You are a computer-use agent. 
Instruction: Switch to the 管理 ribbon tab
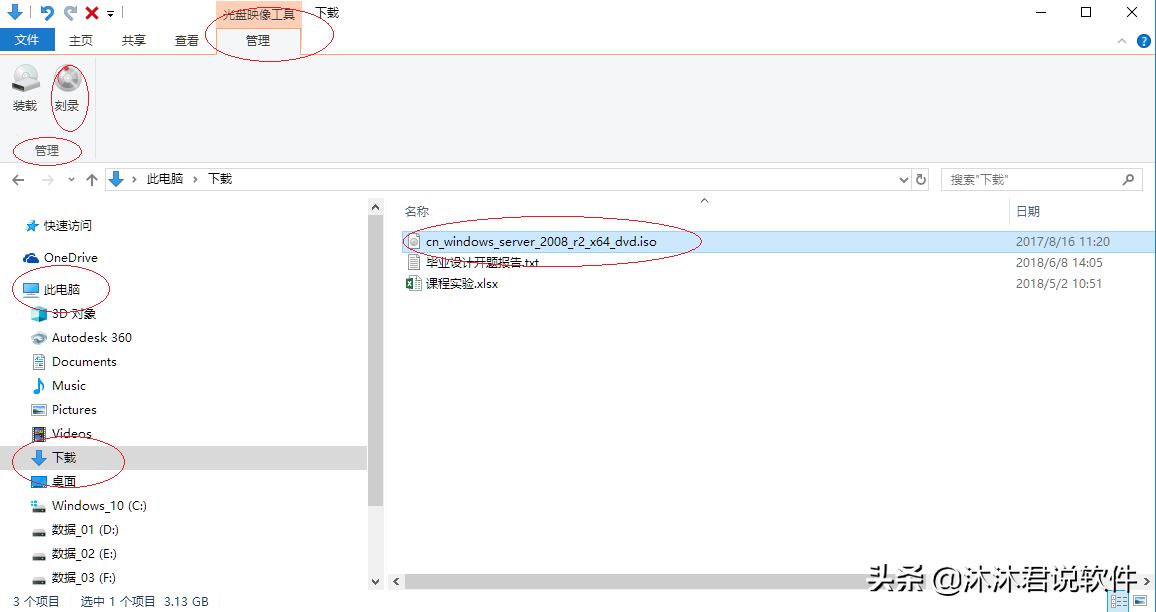257,41
